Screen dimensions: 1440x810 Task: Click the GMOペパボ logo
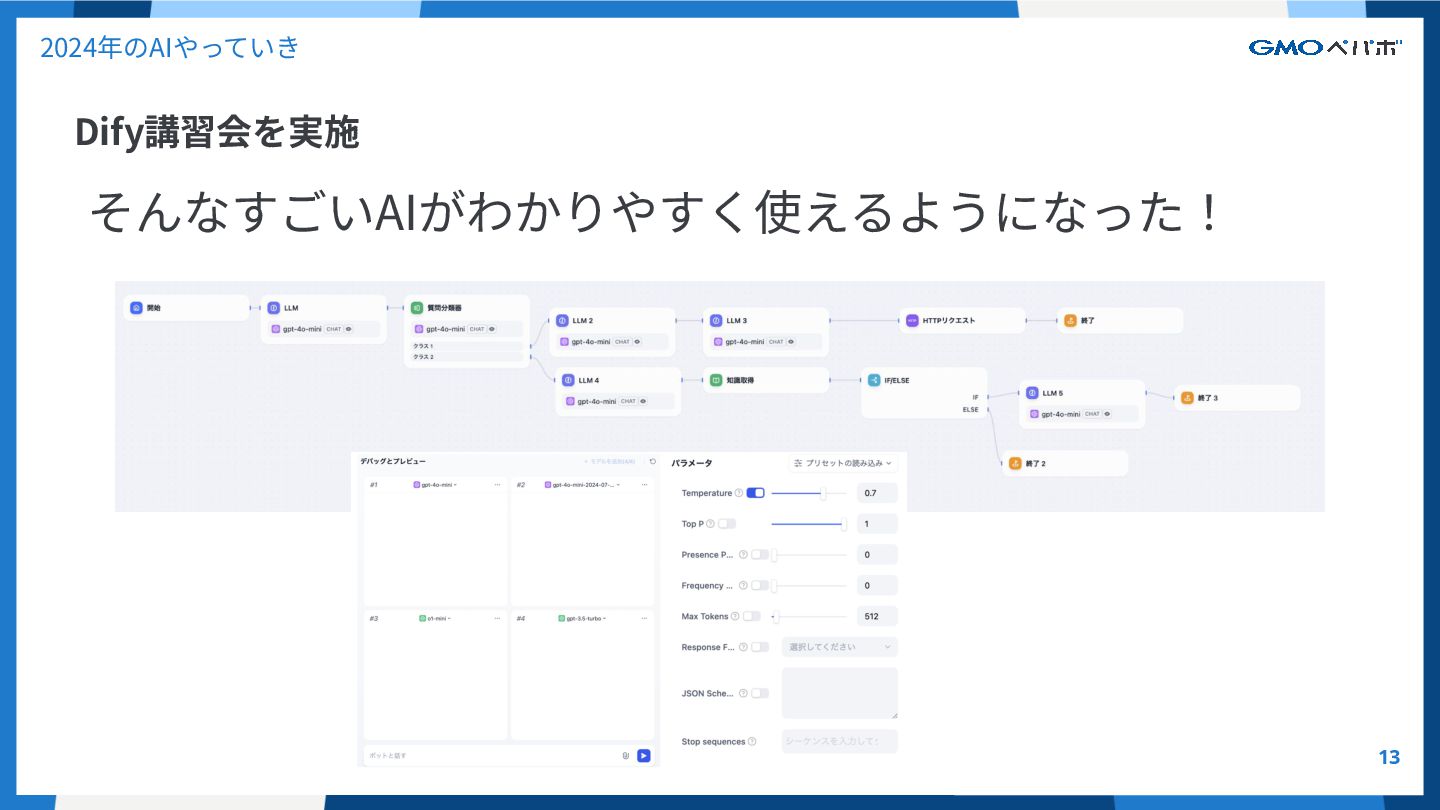[1325, 47]
